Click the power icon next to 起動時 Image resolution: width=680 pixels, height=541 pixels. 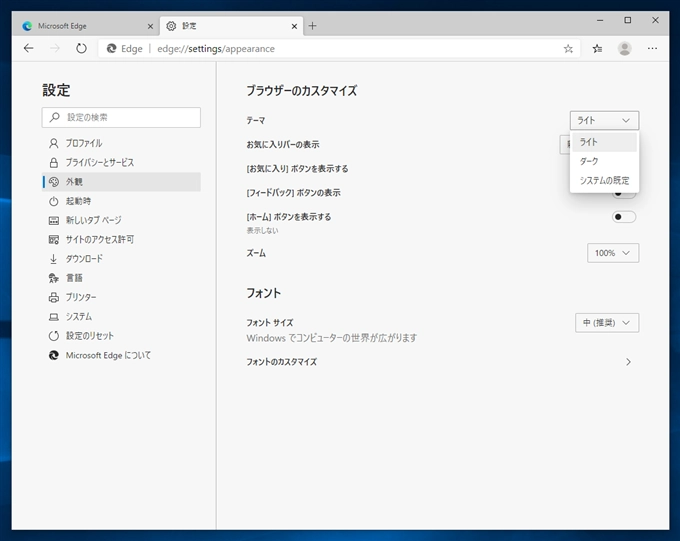[x=53, y=201]
